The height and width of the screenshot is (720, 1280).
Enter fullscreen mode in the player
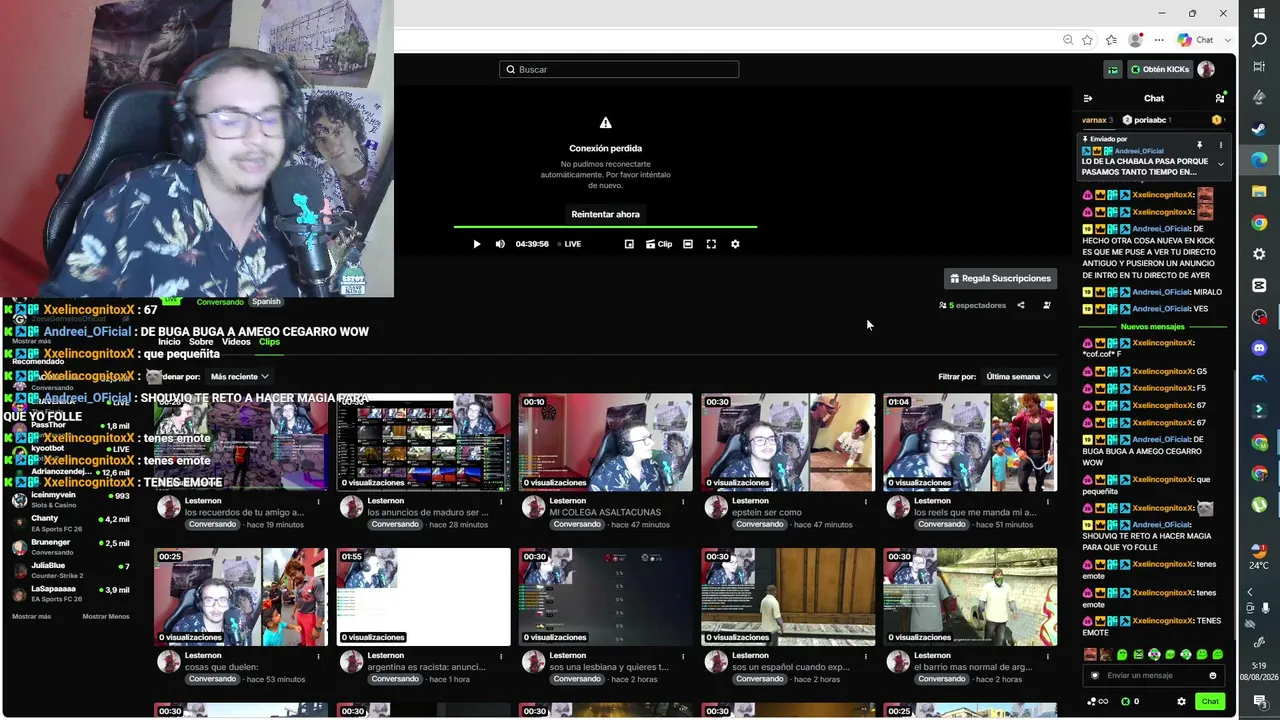pos(711,244)
